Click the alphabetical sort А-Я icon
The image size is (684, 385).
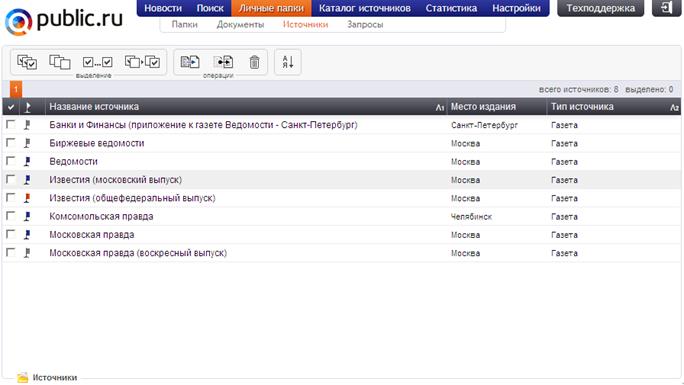(x=287, y=62)
